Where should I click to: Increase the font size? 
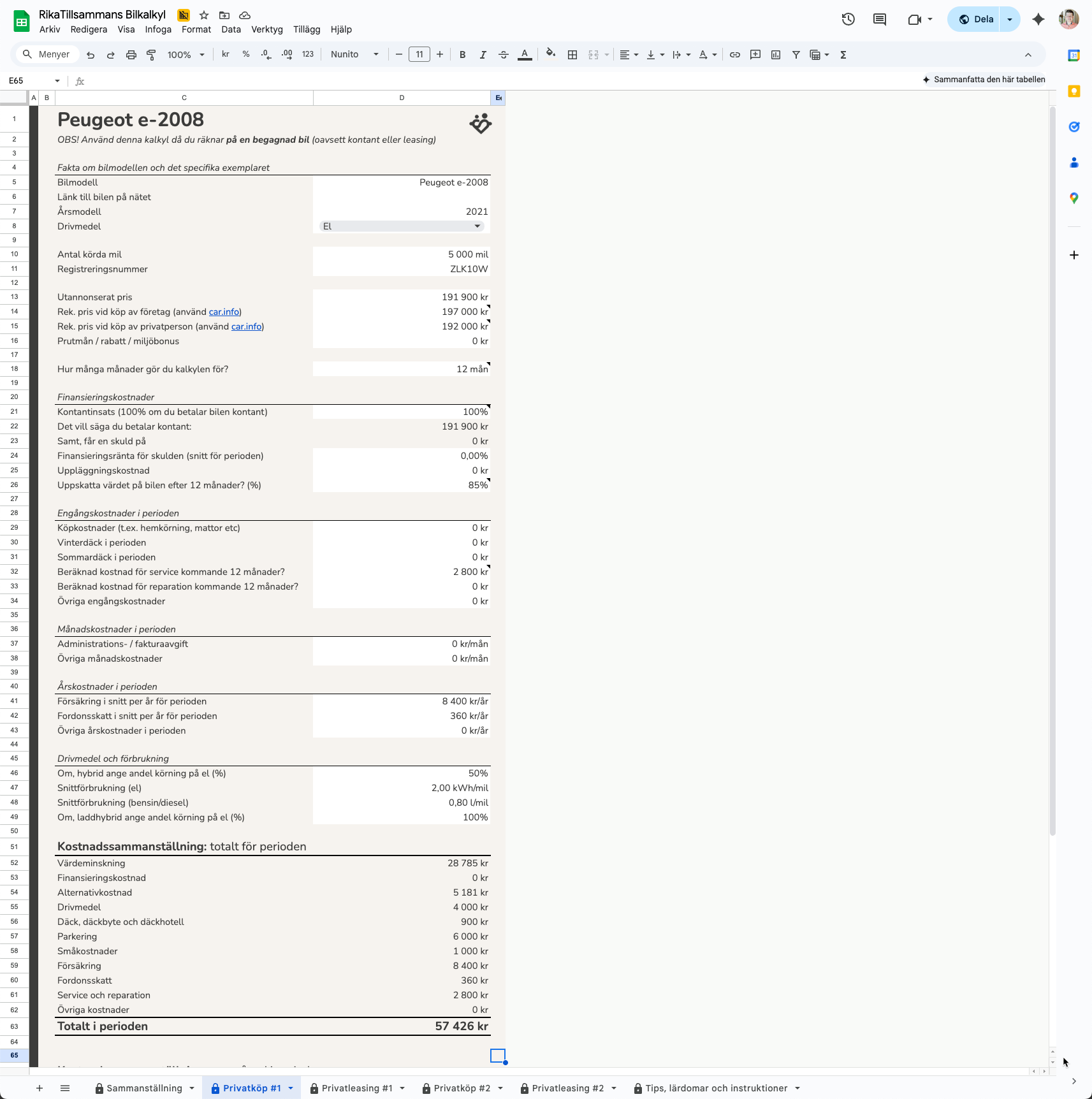(x=440, y=55)
